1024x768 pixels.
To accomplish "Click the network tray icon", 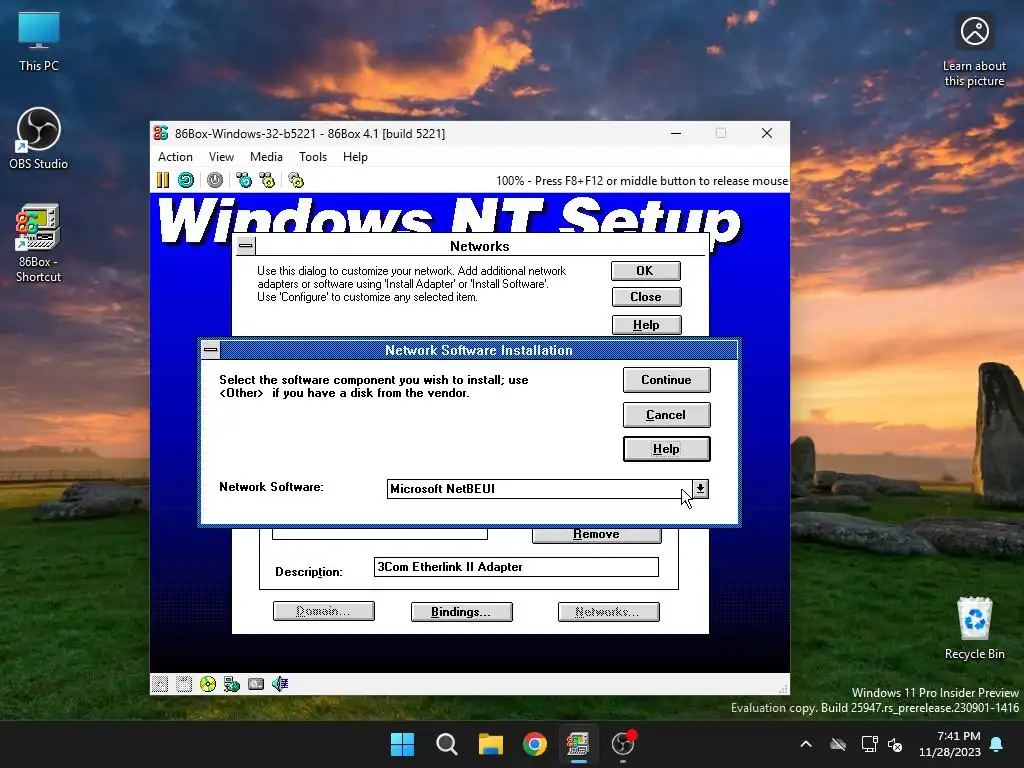I will tap(869, 744).
